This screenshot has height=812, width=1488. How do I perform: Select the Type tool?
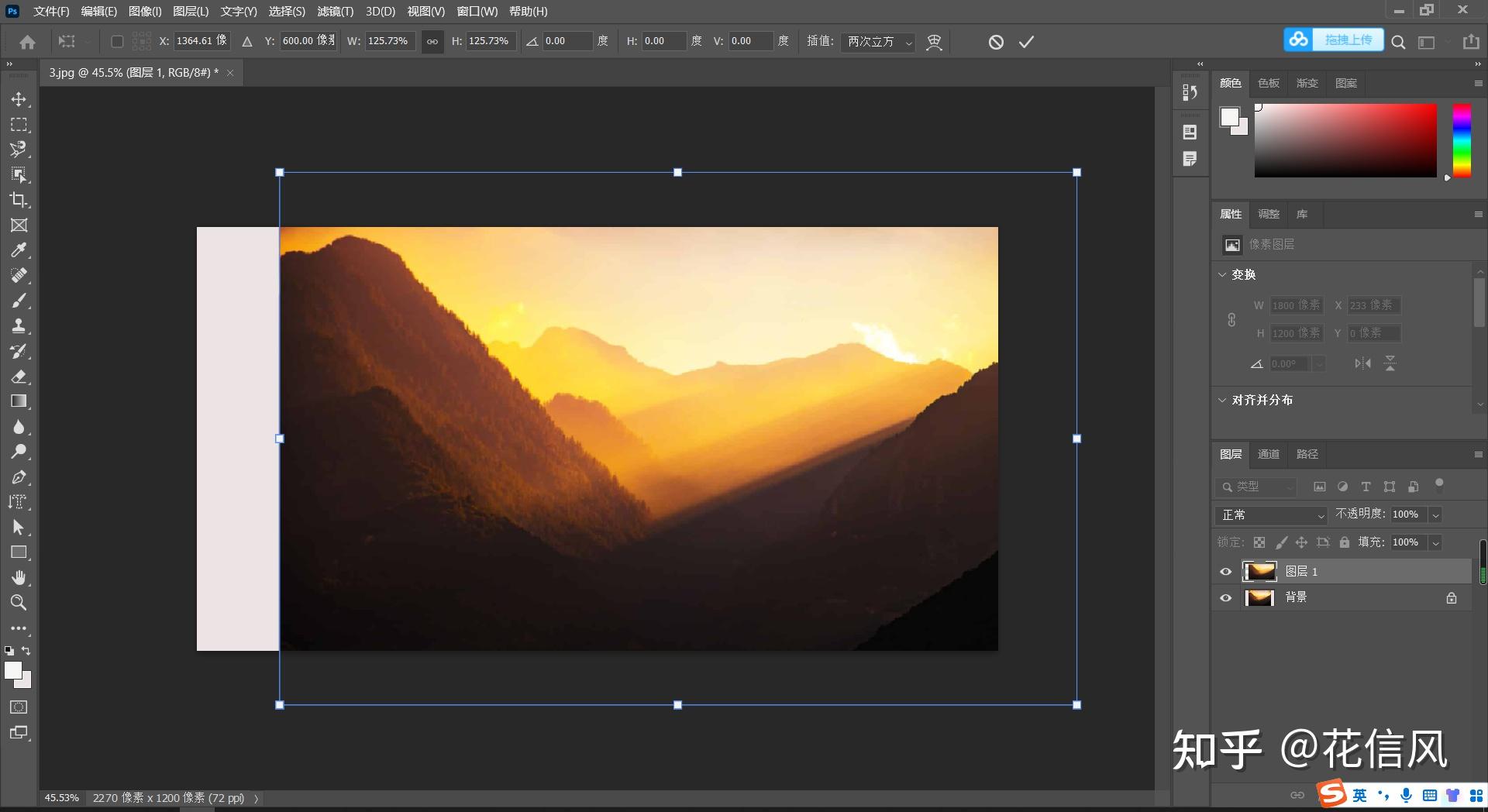click(19, 502)
